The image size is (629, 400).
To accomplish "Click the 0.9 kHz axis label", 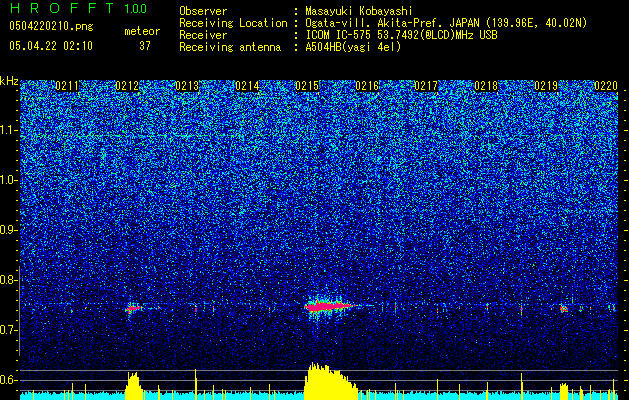I will click(x=9, y=230).
